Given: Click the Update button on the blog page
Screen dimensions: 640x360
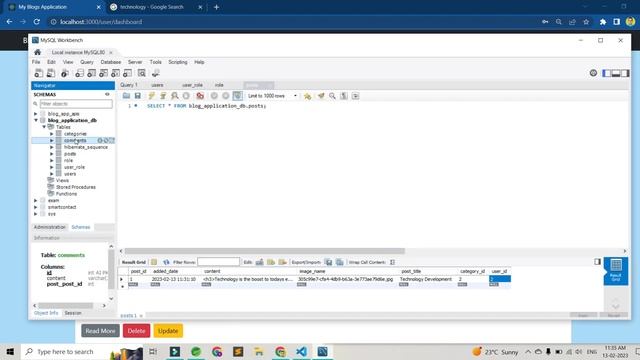Looking at the screenshot, I should pos(168,331).
